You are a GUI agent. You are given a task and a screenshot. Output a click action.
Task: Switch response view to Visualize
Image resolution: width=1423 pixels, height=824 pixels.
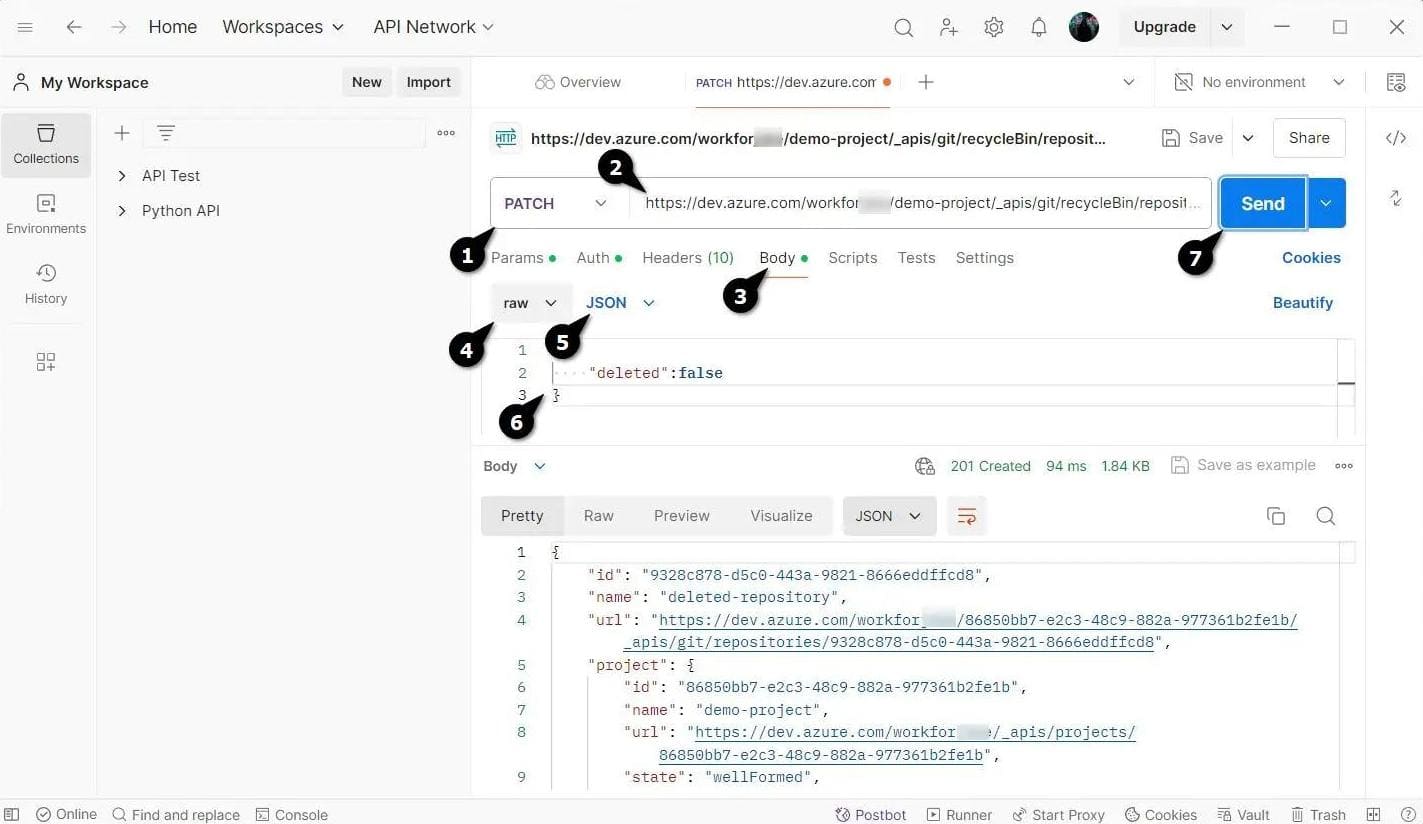pos(781,516)
